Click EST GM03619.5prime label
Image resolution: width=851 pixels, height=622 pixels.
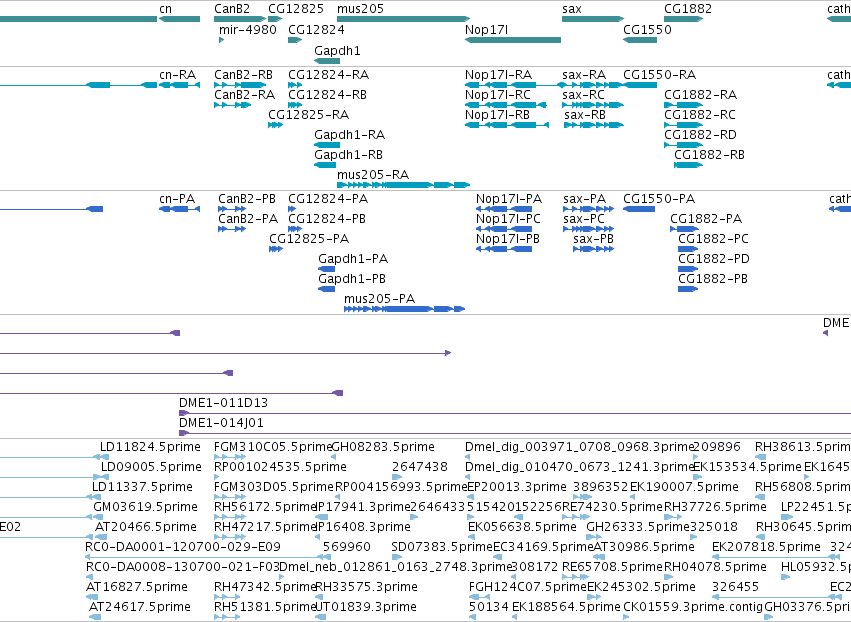point(145,507)
